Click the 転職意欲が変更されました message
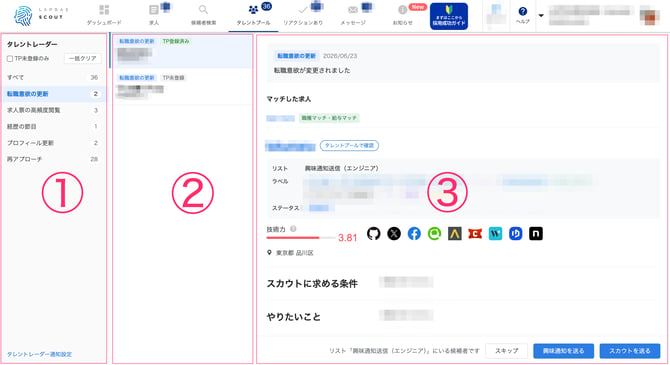This screenshot has width=670, height=365. click(x=312, y=71)
